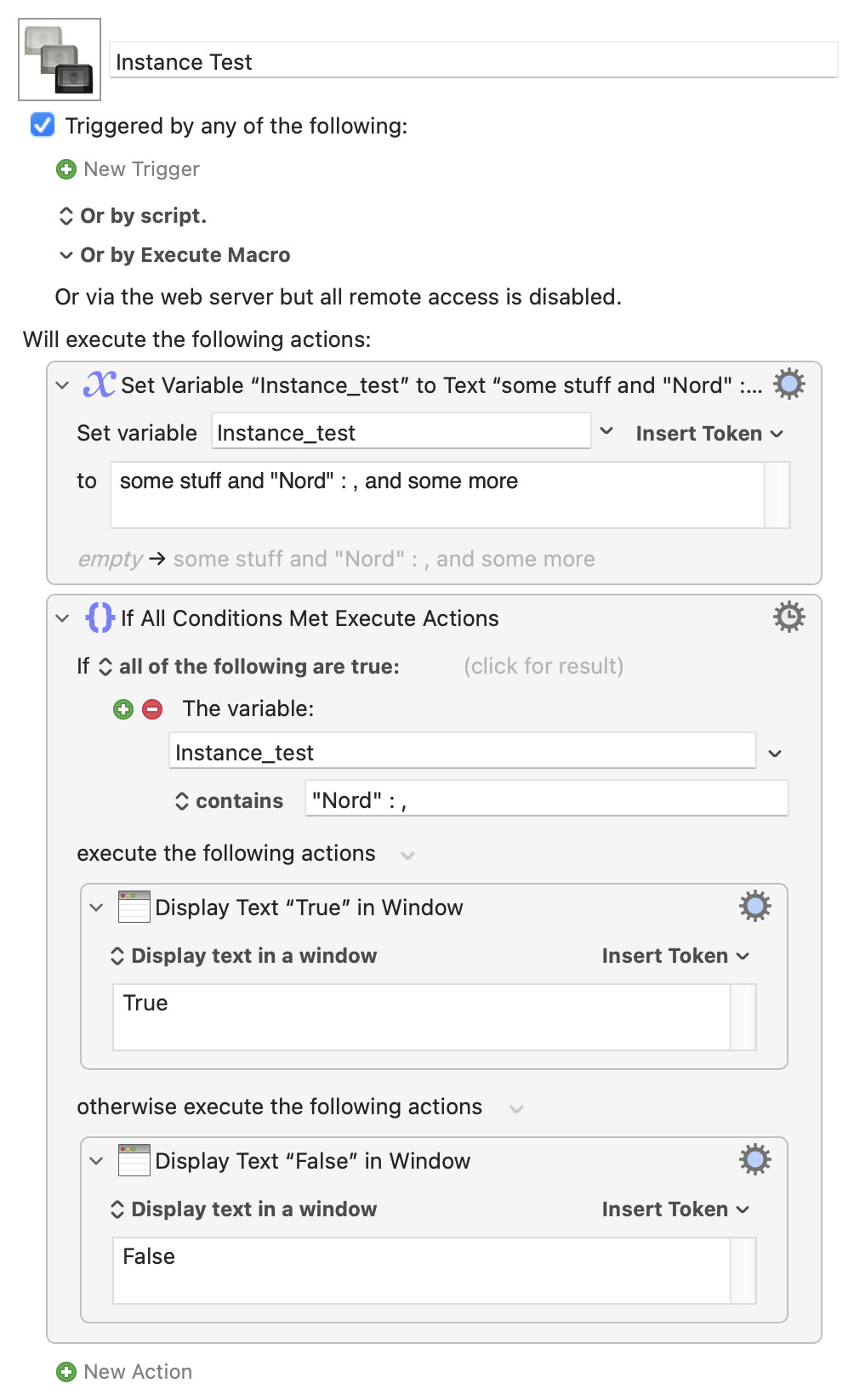Collapse the Set Variable action
The image size is (854, 1400).
coord(62,385)
